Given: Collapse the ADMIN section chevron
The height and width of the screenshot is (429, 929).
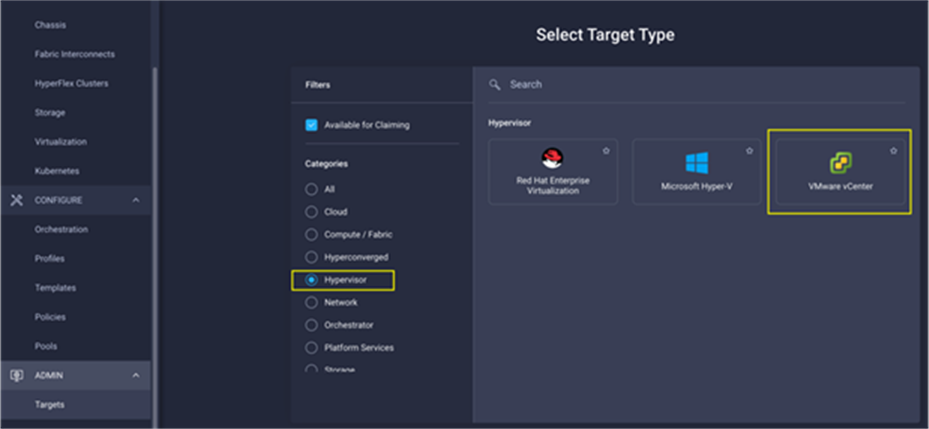Looking at the screenshot, I should [x=136, y=376].
